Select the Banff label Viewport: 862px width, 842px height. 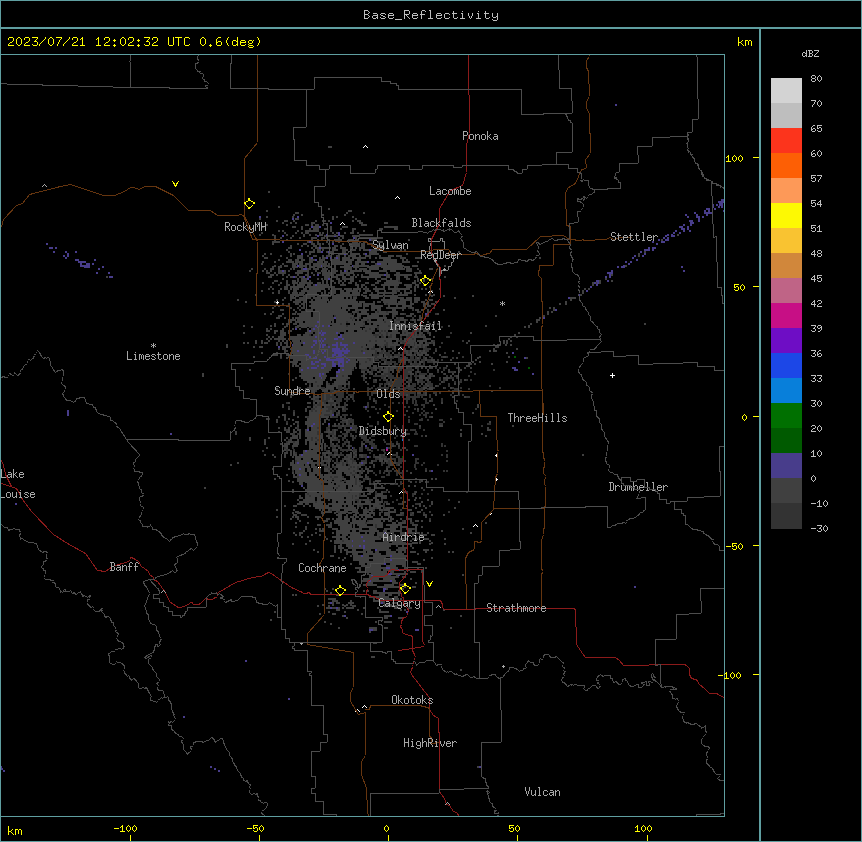pos(124,567)
